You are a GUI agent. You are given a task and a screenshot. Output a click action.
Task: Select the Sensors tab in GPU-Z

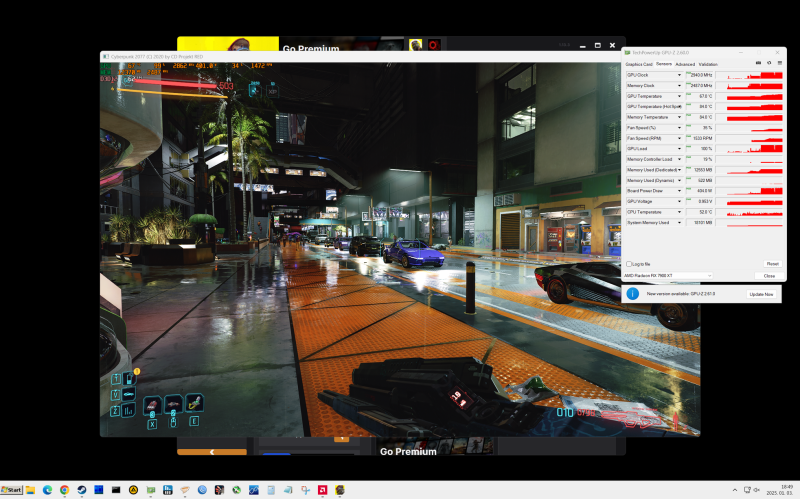(x=664, y=64)
